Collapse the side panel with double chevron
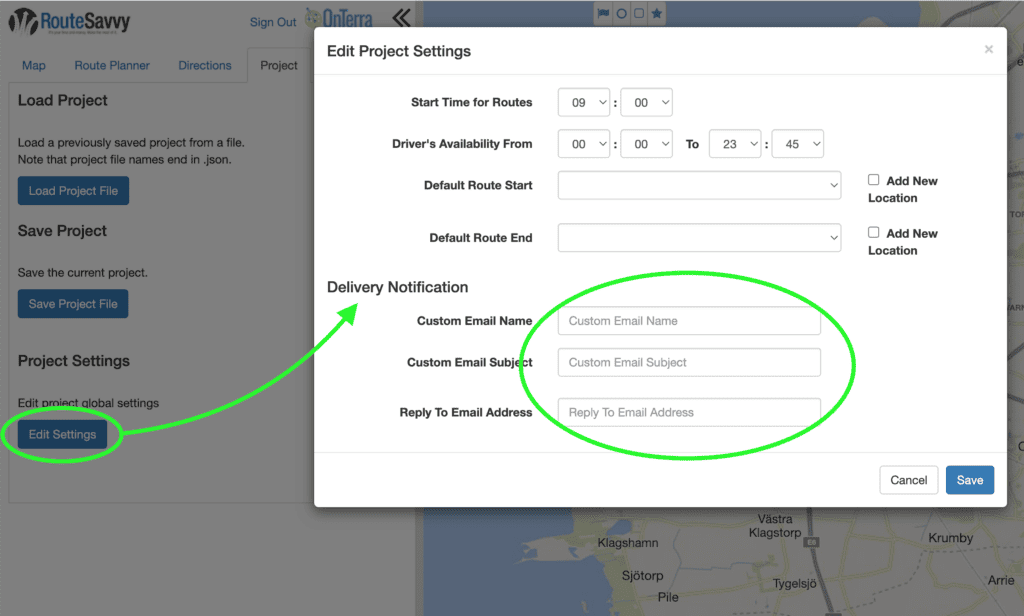 tap(401, 18)
